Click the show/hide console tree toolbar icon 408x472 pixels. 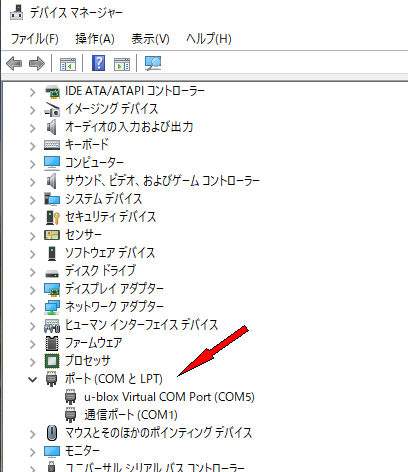pyautogui.click(x=68, y=64)
